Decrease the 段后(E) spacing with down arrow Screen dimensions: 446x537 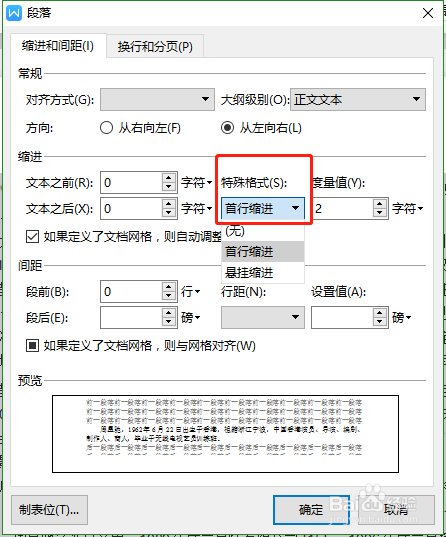pos(169,322)
